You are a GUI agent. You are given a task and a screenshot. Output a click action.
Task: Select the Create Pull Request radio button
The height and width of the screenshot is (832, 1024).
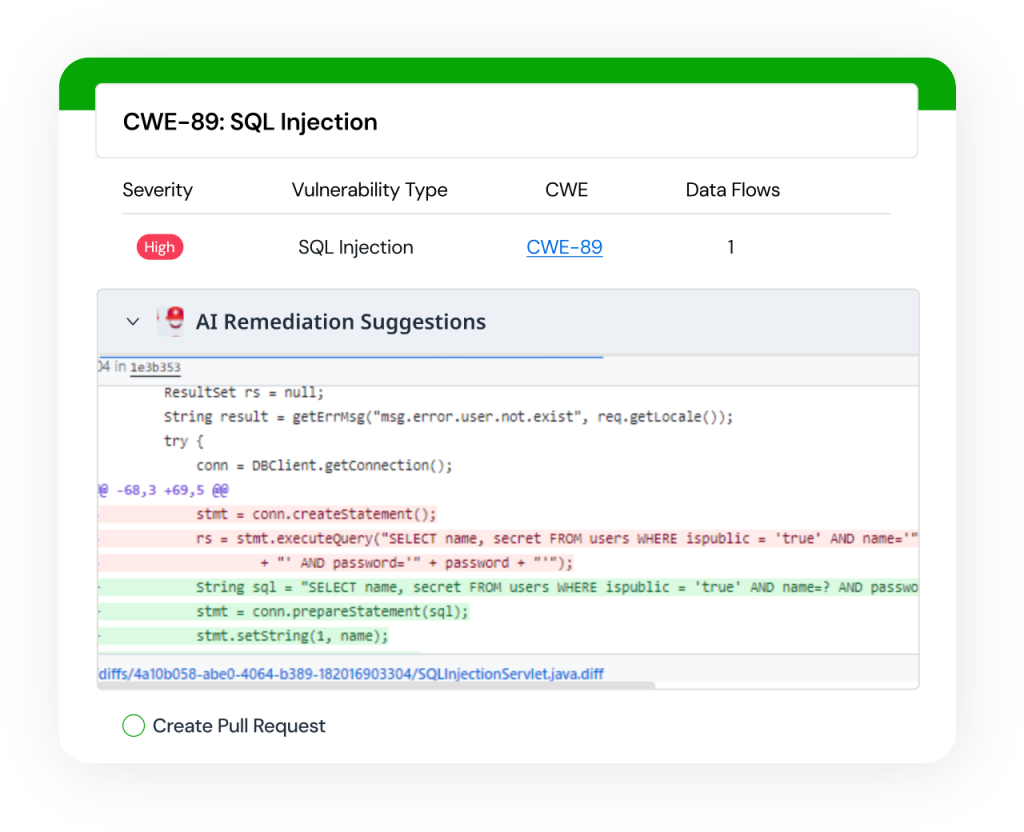[x=133, y=726]
